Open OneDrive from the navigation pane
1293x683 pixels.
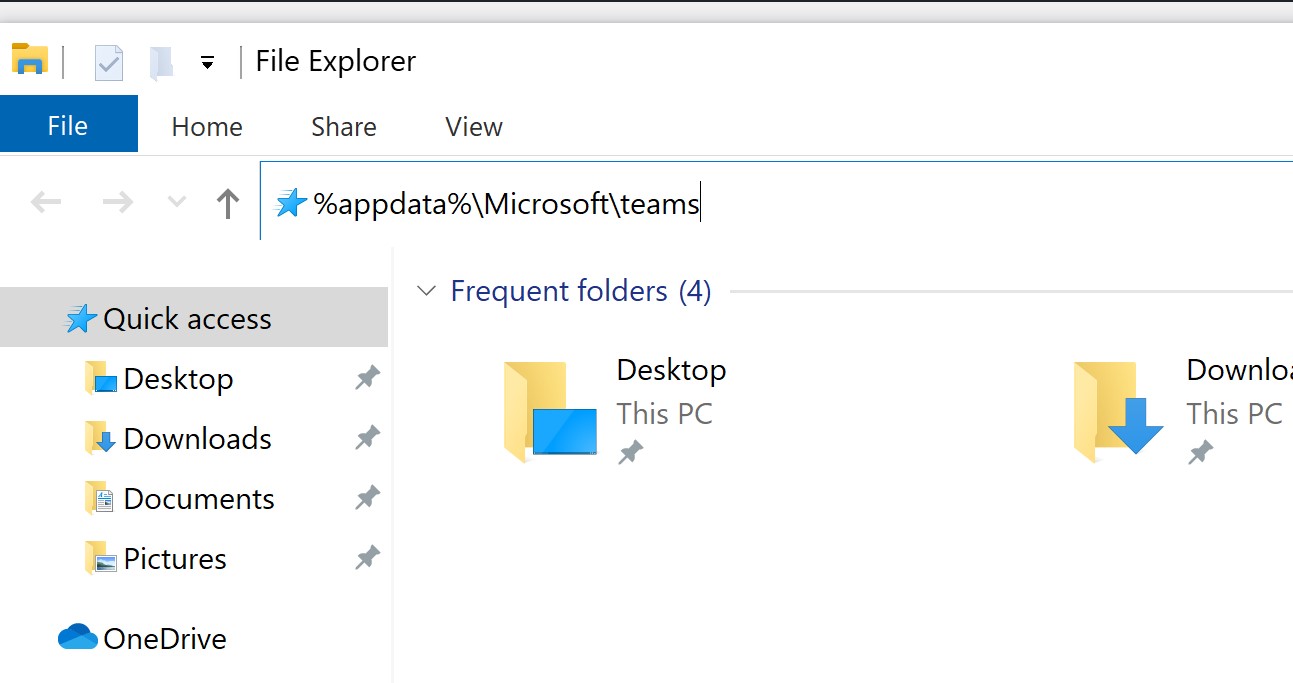(164, 638)
